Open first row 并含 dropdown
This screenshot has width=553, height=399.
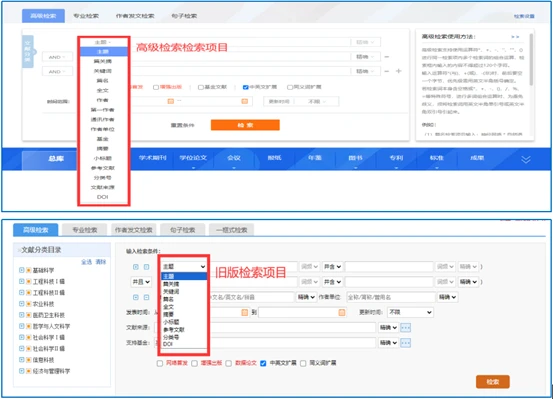tap(332, 267)
